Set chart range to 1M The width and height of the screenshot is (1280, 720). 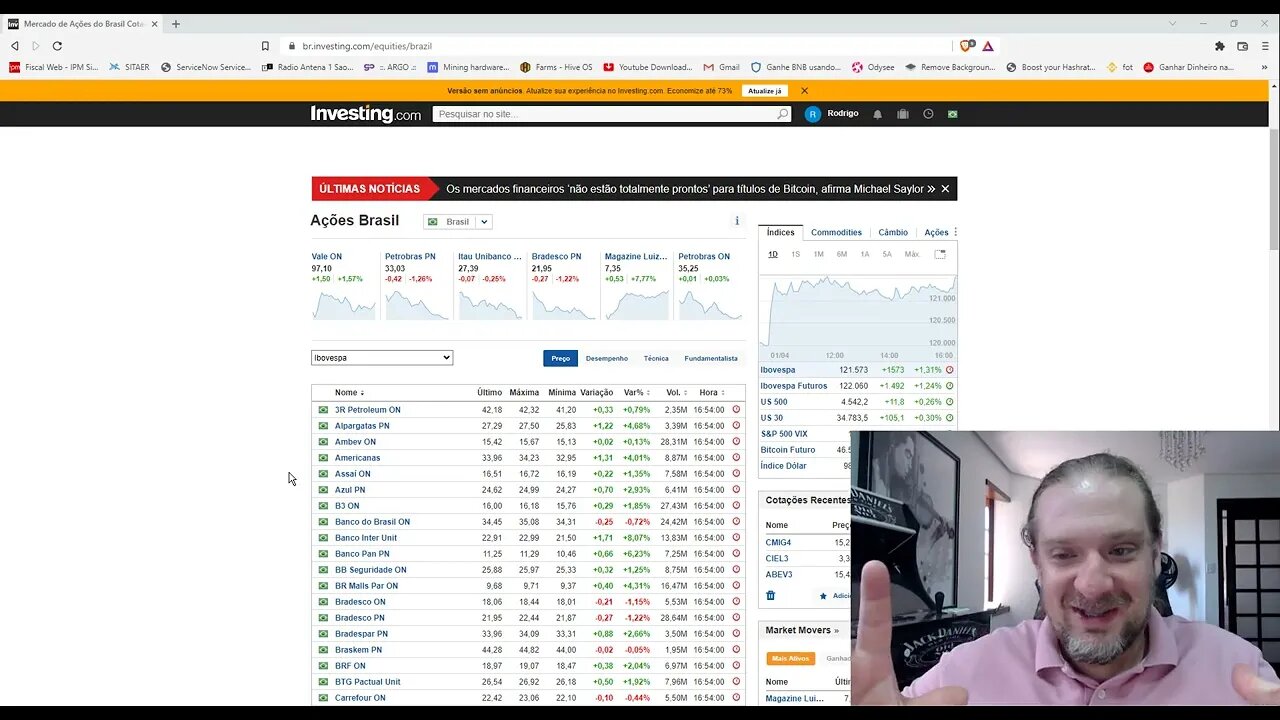818,254
